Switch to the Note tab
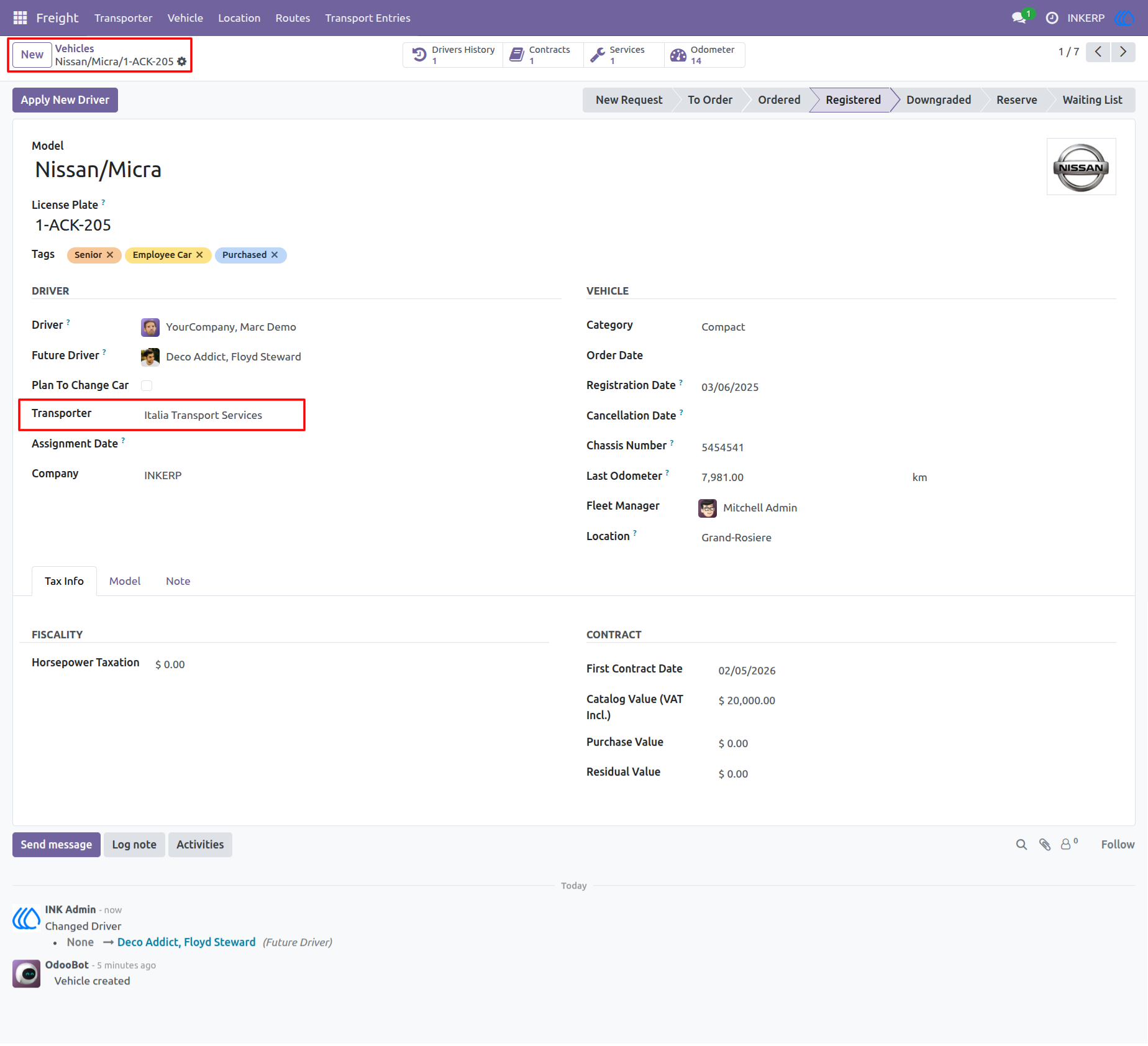This screenshot has height=1046, width=1148. tap(178, 581)
